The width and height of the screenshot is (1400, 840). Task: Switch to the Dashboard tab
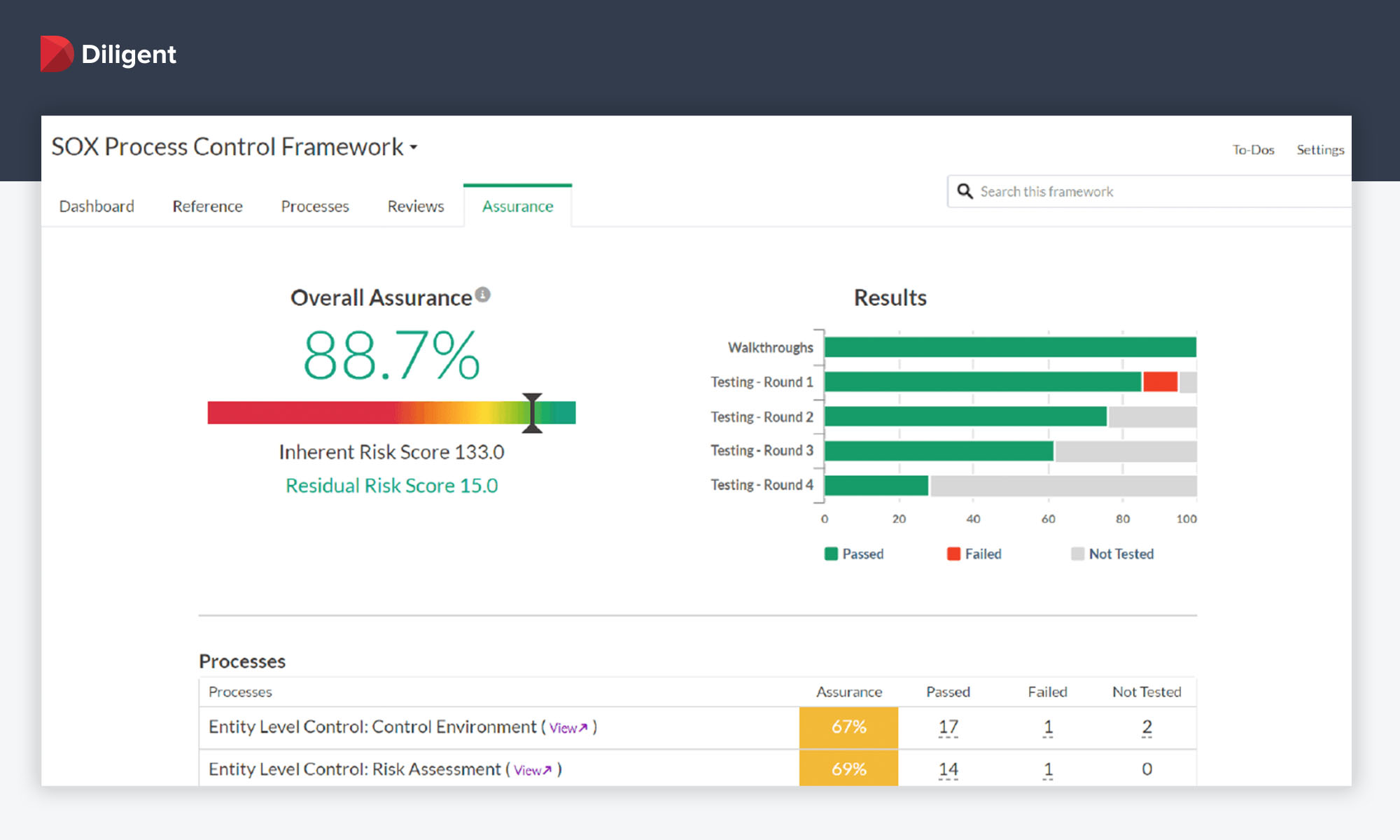coord(99,207)
